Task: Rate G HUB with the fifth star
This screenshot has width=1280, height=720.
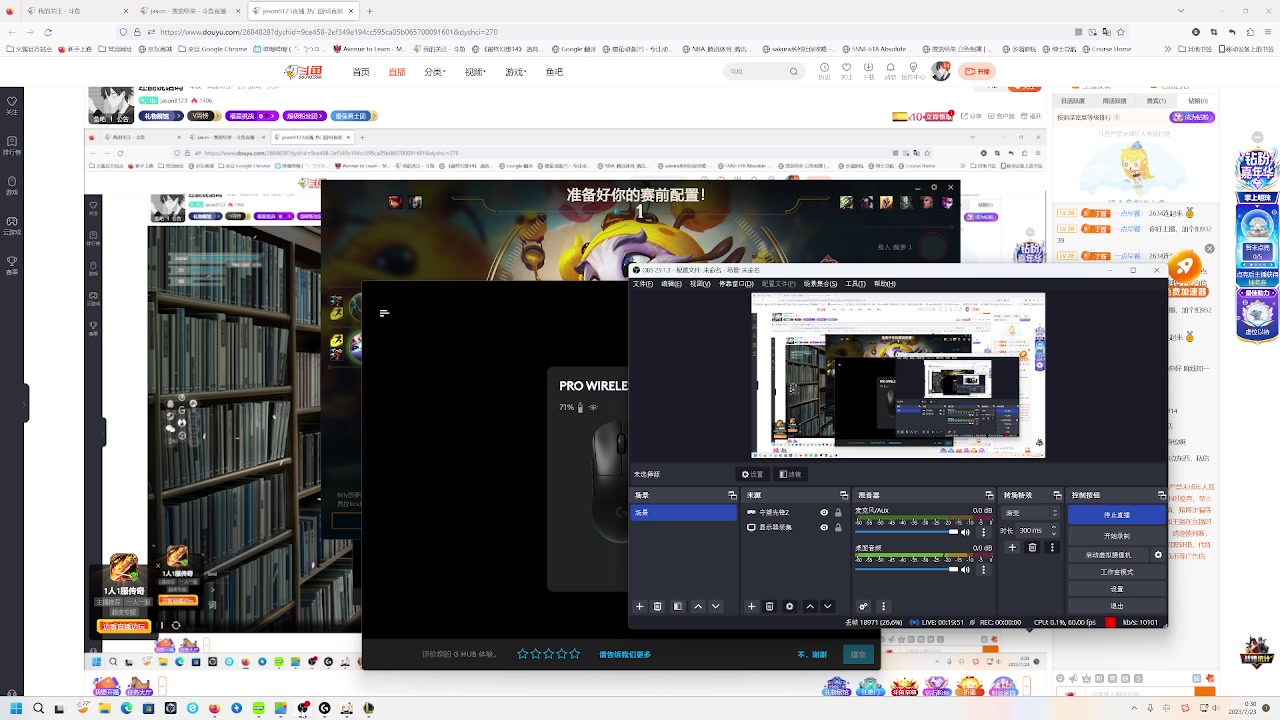Action: pos(575,654)
